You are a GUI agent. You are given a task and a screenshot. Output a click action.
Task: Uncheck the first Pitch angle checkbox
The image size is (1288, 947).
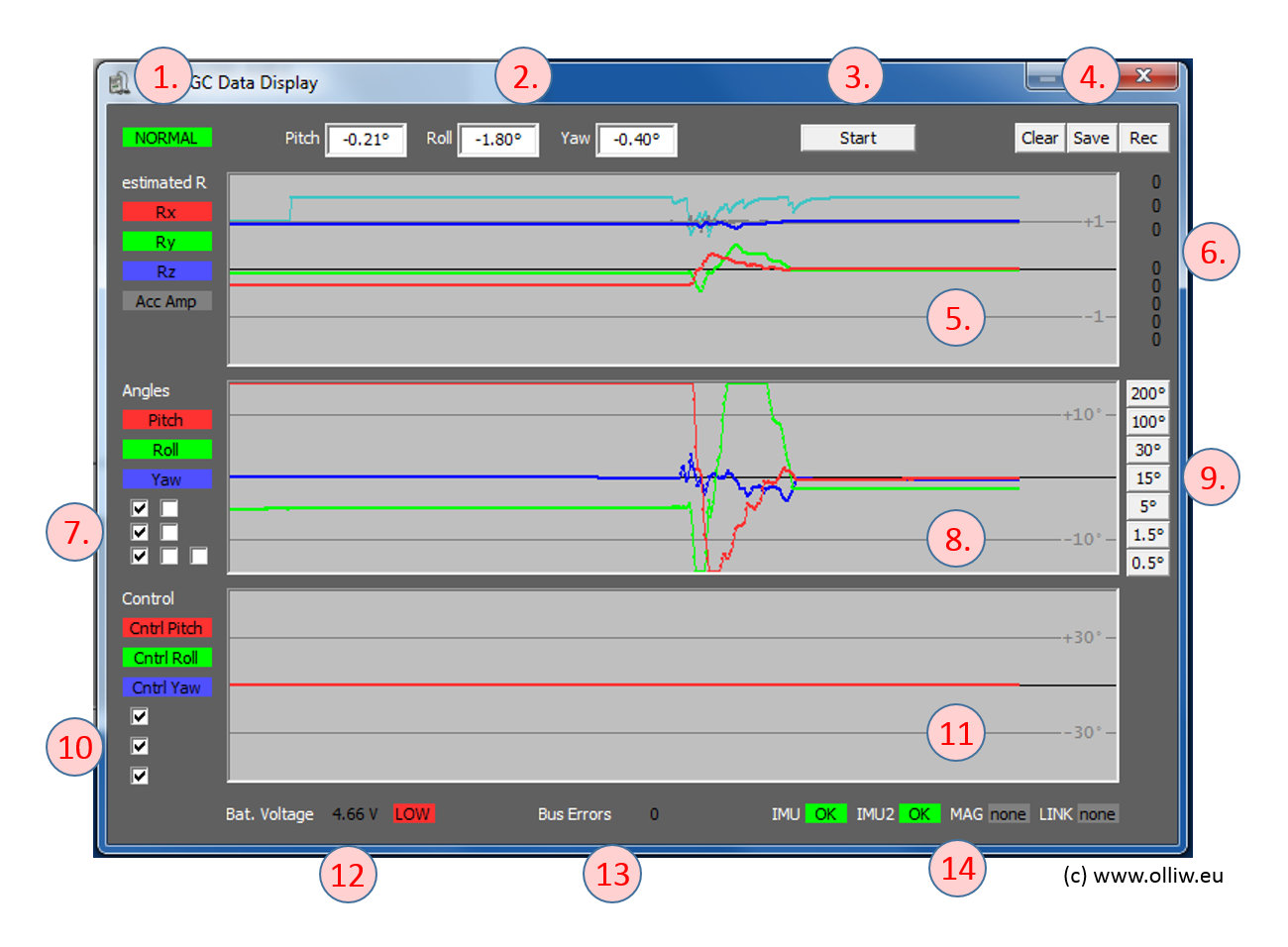[x=140, y=508]
